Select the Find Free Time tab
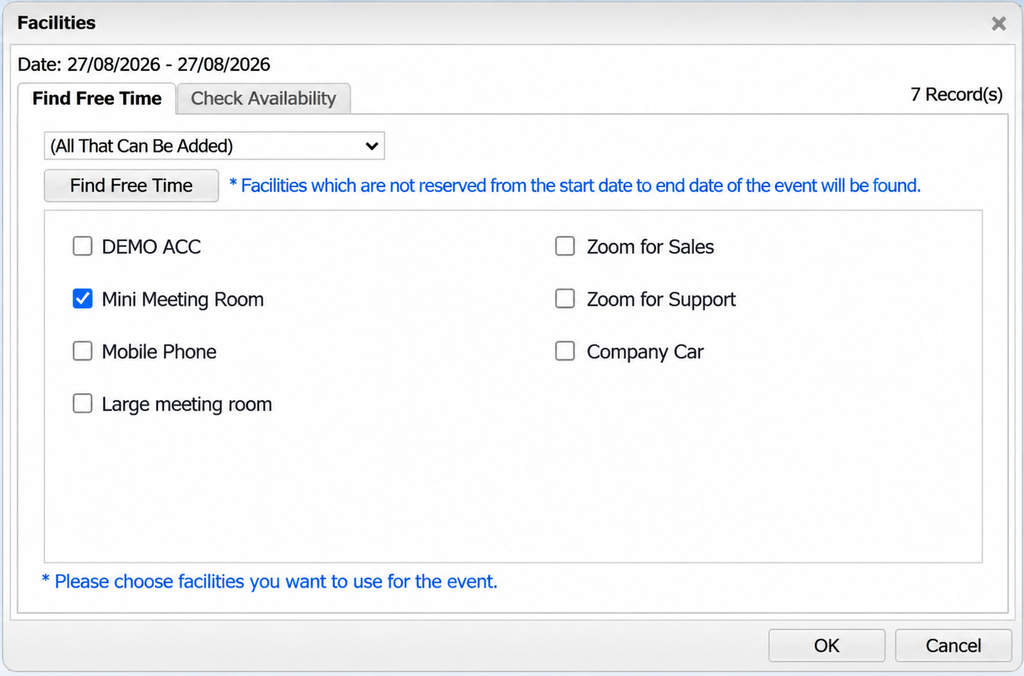Screen dimensions: 1024x676 [97, 99]
